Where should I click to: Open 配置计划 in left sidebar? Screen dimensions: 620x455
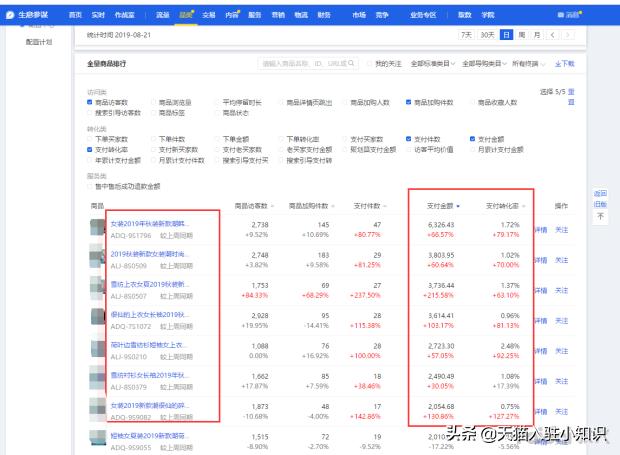(x=39, y=42)
